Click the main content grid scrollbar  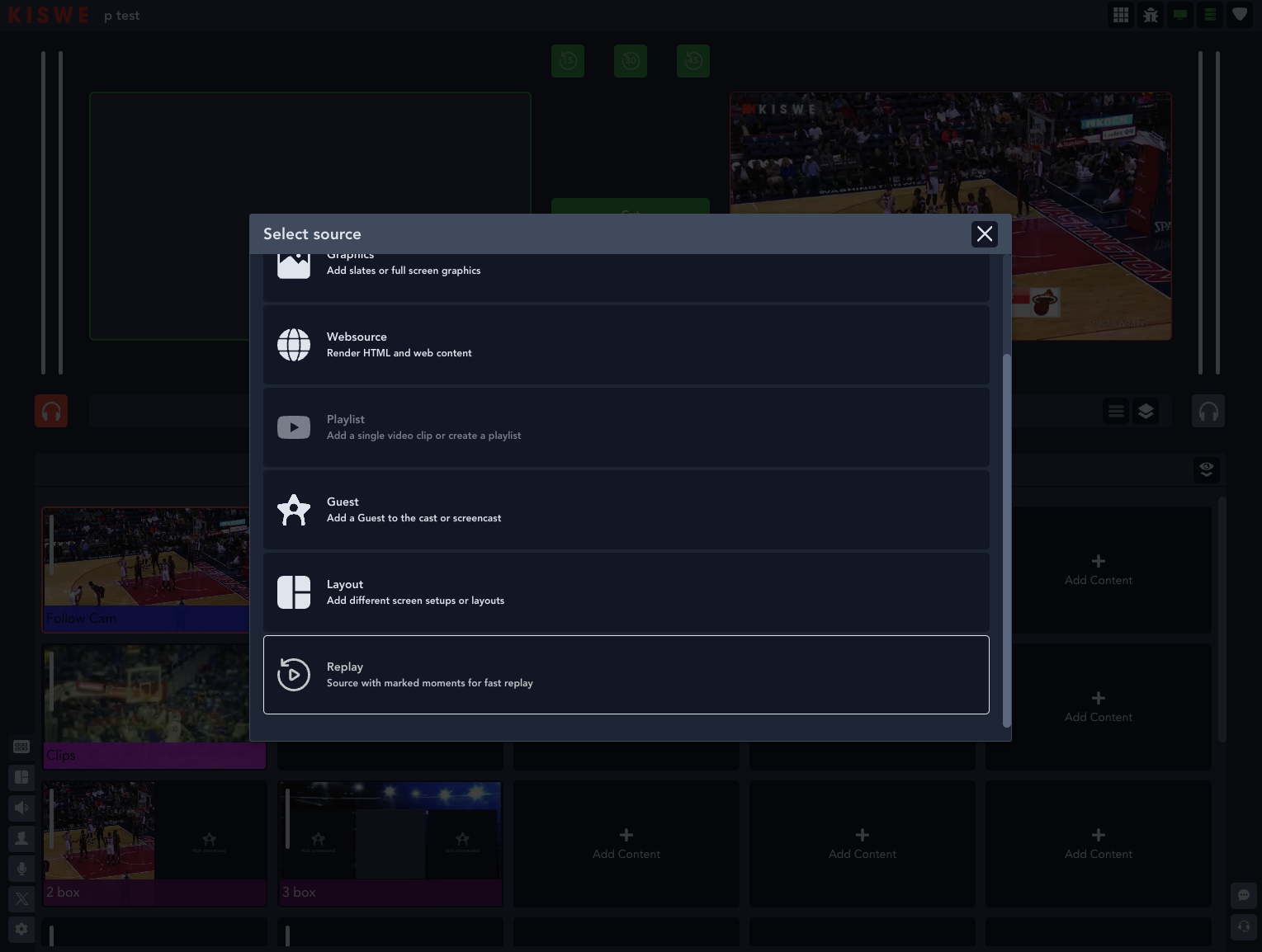point(1223,619)
